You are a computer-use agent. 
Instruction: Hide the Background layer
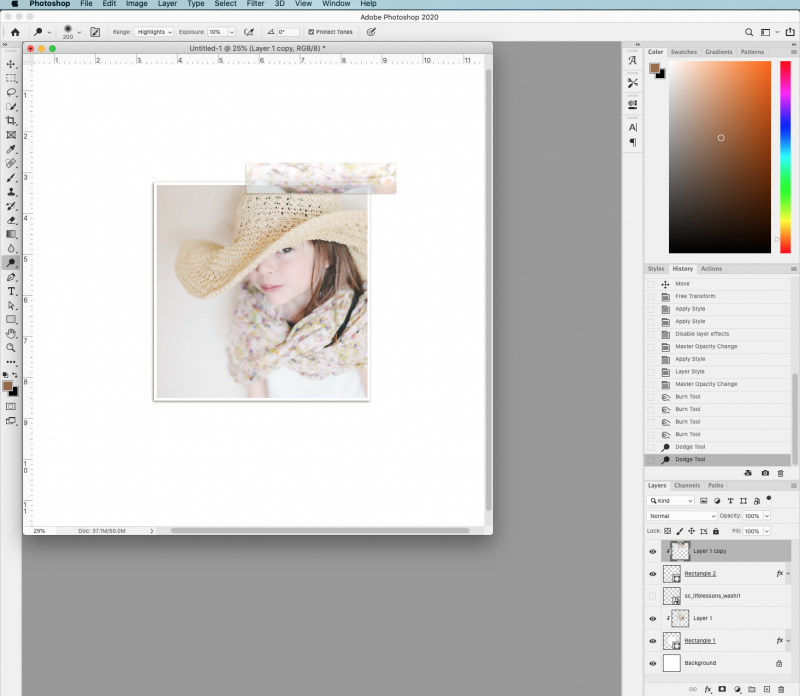coord(653,663)
